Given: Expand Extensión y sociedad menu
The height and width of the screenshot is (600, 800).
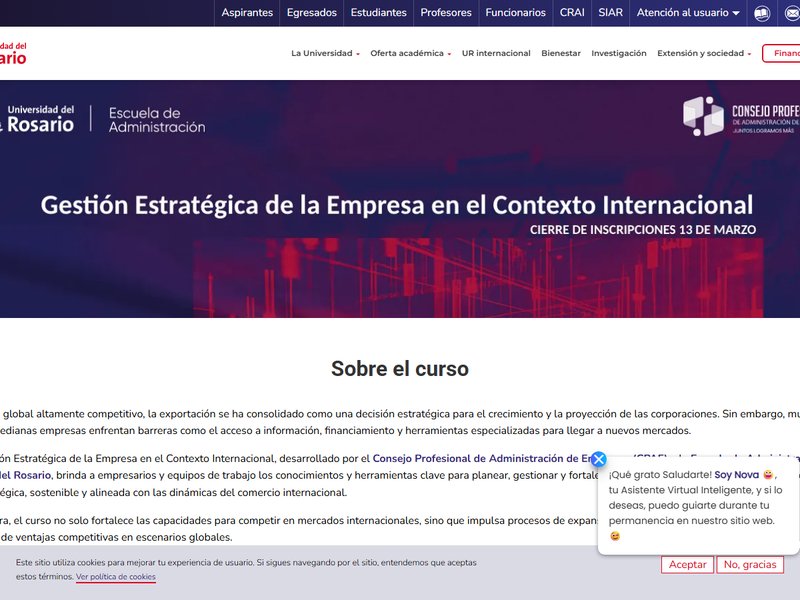Looking at the screenshot, I should (704, 53).
